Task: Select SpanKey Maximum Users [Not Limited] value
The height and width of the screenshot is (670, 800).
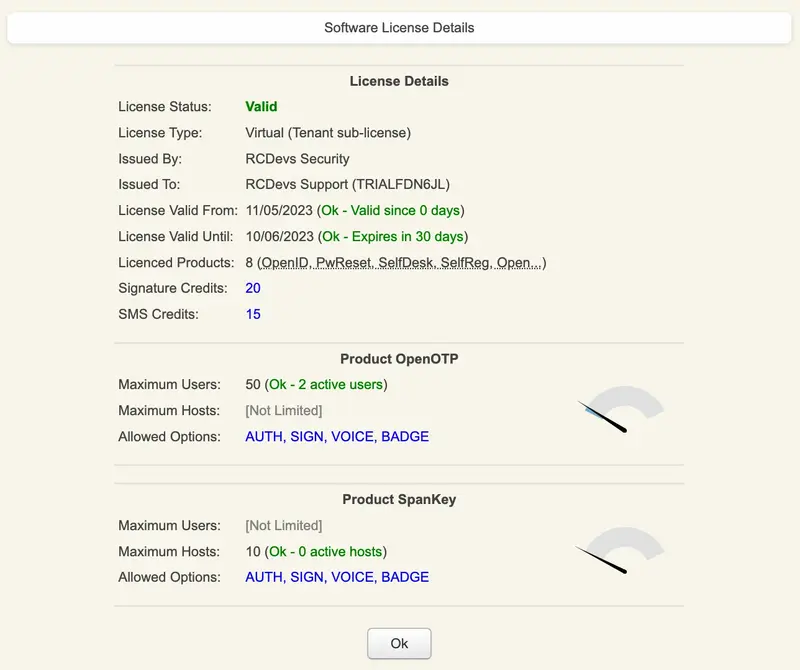Action: point(284,526)
